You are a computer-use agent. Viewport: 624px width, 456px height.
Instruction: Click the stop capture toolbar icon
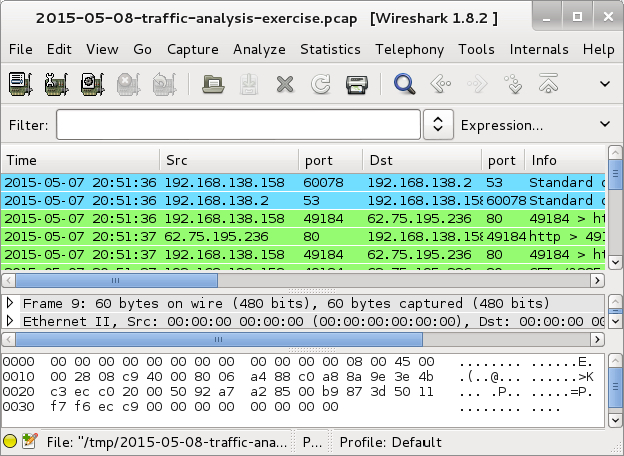tap(128, 84)
